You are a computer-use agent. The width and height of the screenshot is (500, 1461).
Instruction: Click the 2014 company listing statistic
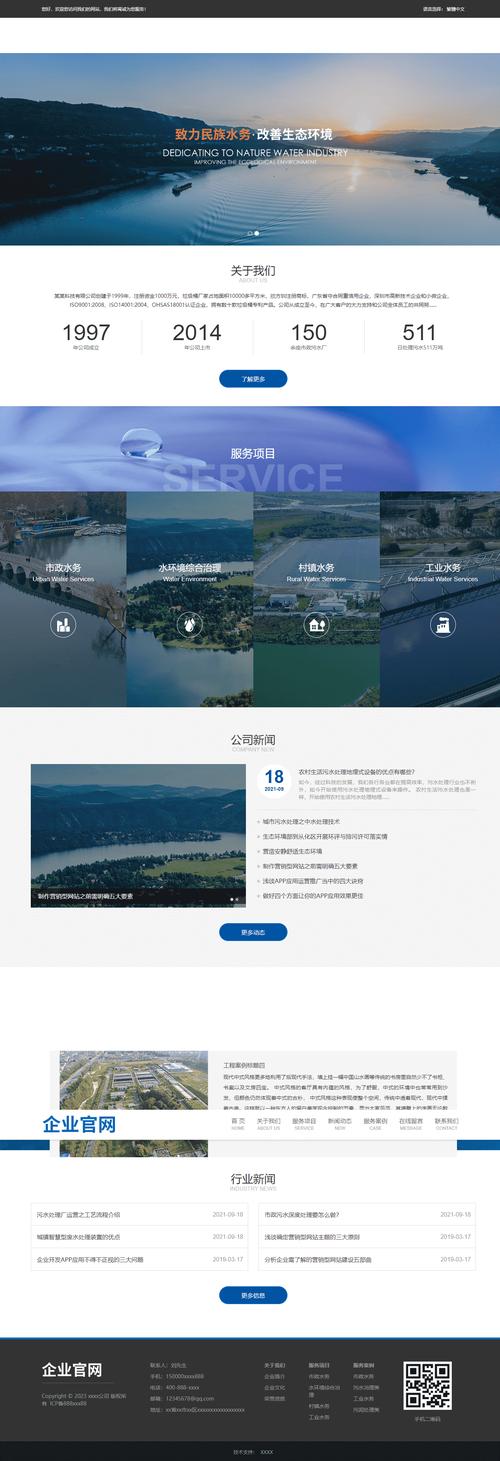[x=197, y=333]
